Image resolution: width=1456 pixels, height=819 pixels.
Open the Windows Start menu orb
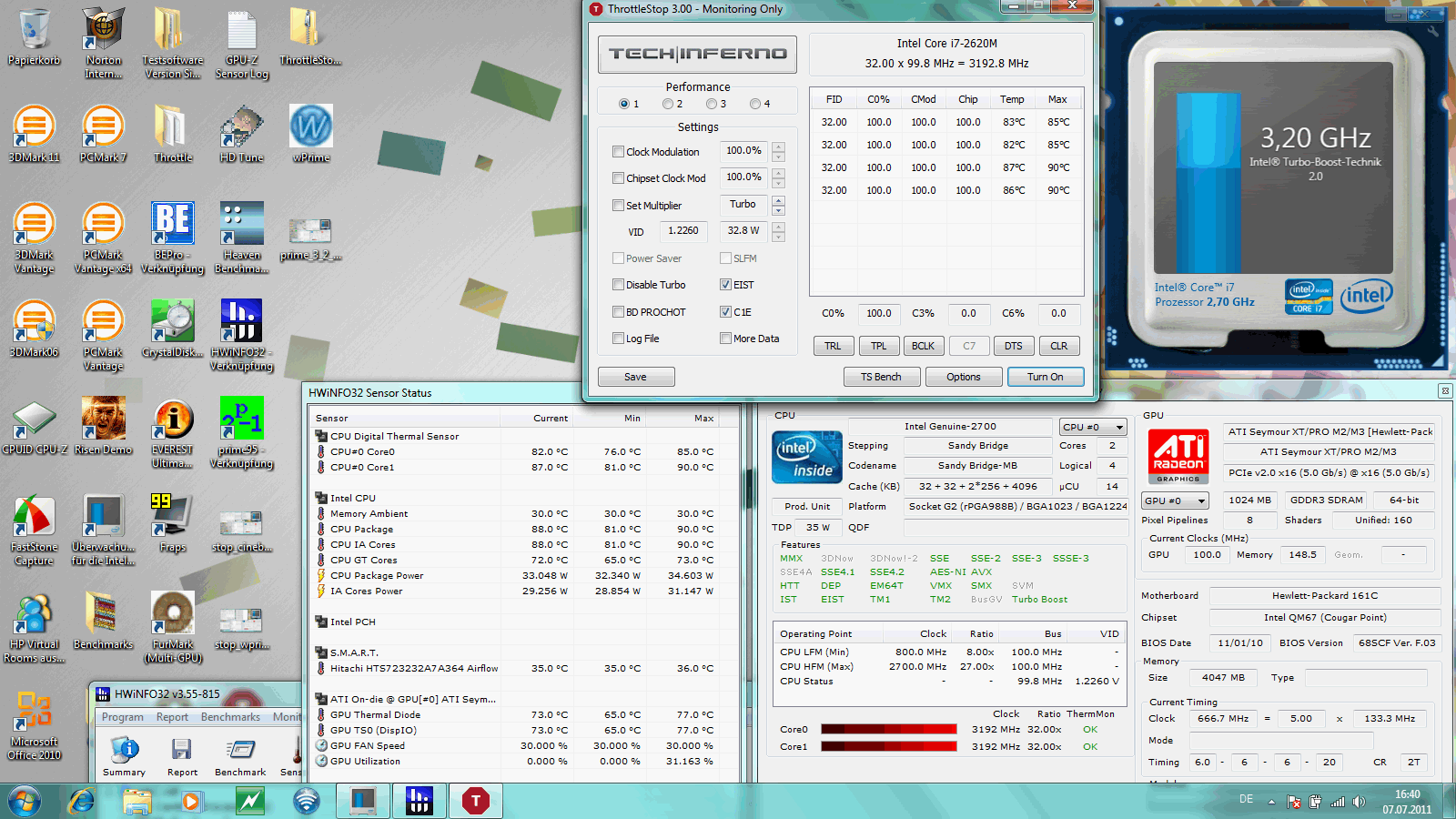pos(25,801)
